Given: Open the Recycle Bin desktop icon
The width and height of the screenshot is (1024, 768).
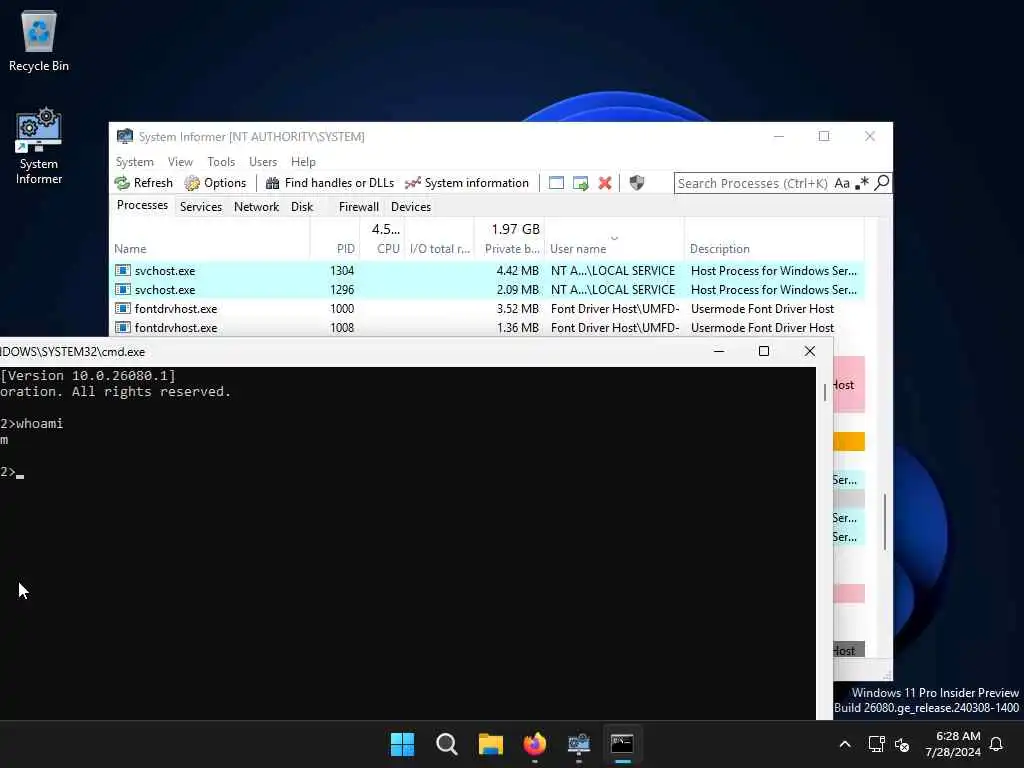Looking at the screenshot, I should (x=39, y=40).
